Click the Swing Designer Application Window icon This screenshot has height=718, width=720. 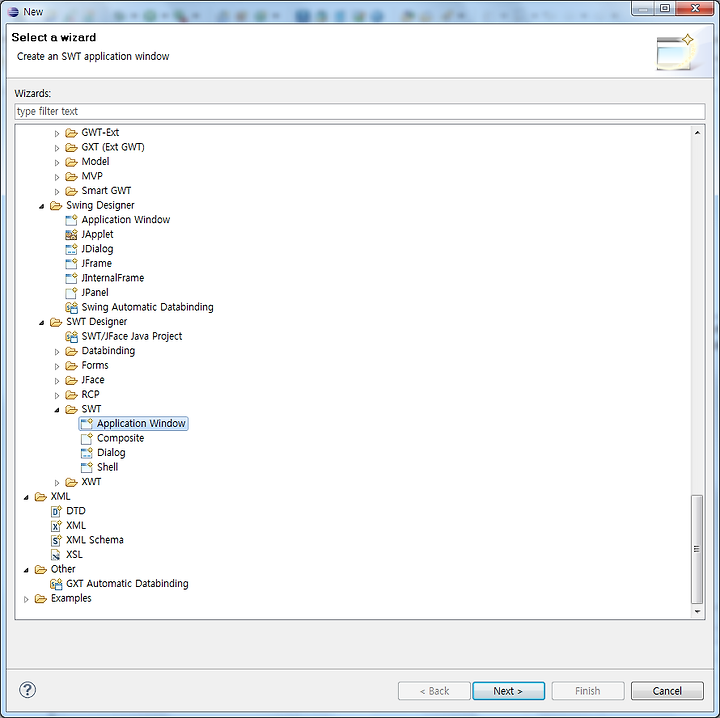[71, 220]
